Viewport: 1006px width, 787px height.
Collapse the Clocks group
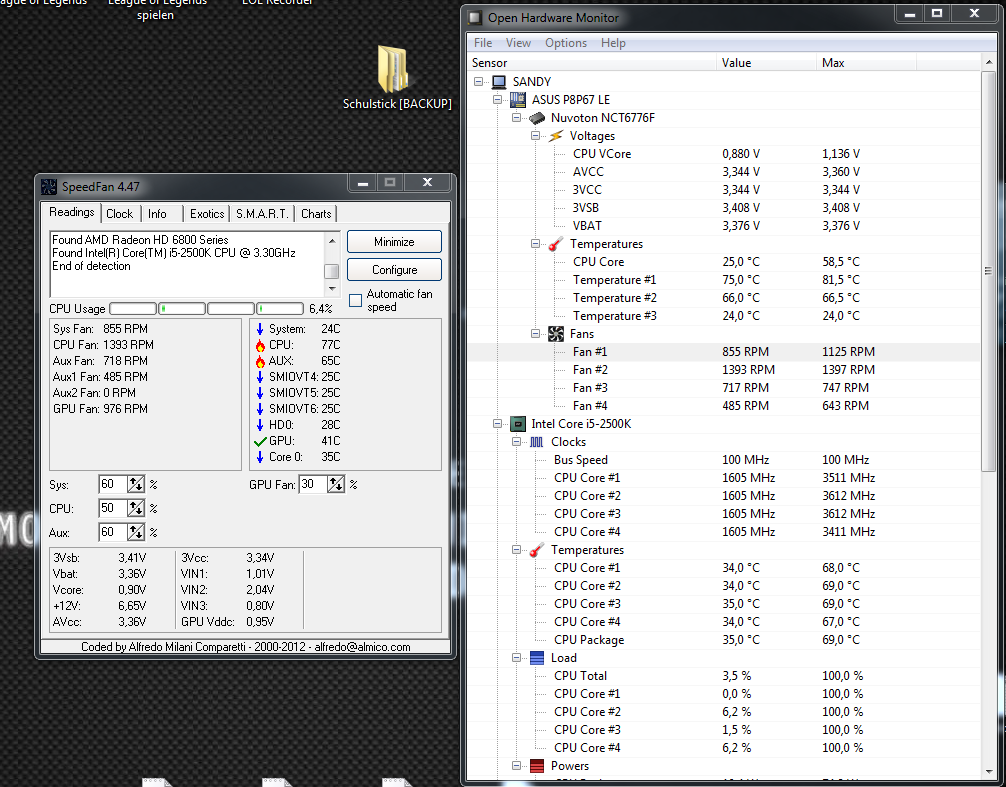(516, 442)
